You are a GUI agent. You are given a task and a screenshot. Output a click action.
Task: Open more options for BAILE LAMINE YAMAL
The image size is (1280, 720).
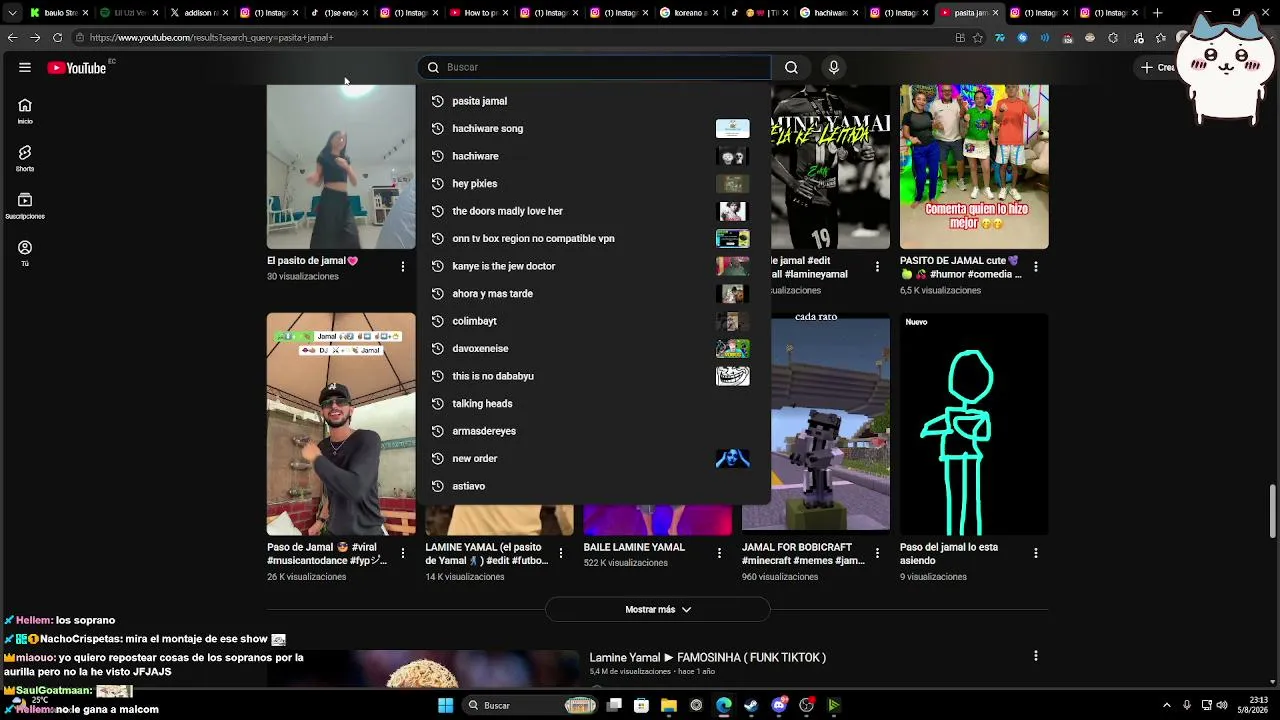719,553
